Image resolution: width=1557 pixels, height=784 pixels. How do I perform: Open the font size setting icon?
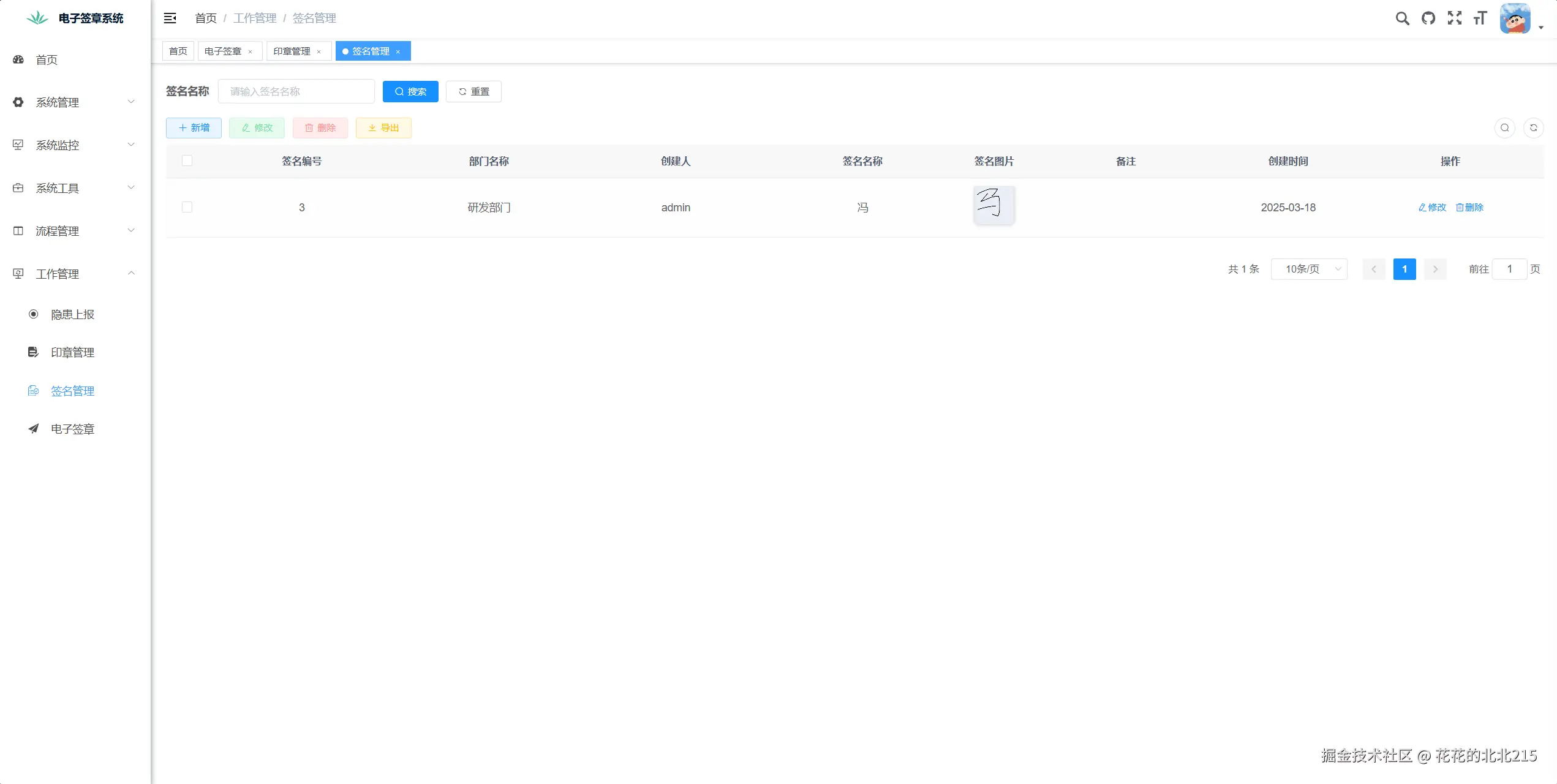coord(1480,18)
